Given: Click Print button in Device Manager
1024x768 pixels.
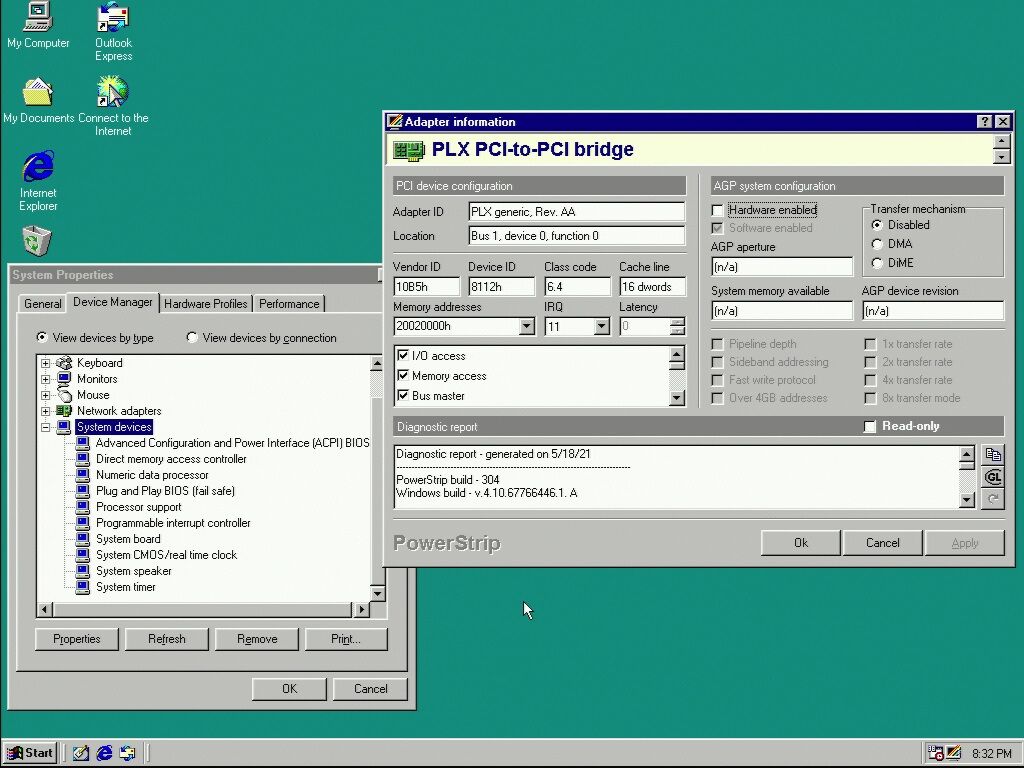Looking at the screenshot, I should pyautogui.click(x=346, y=639).
